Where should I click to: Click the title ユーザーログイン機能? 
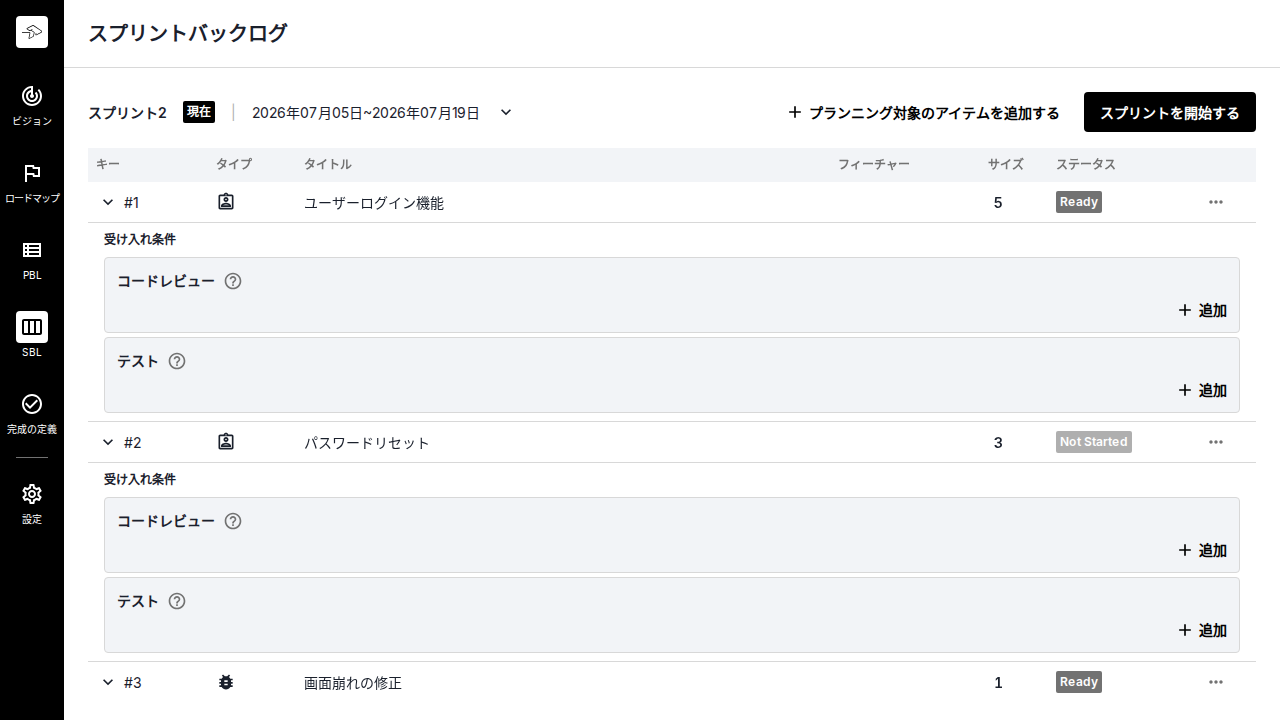pyautogui.click(x=374, y=203)
